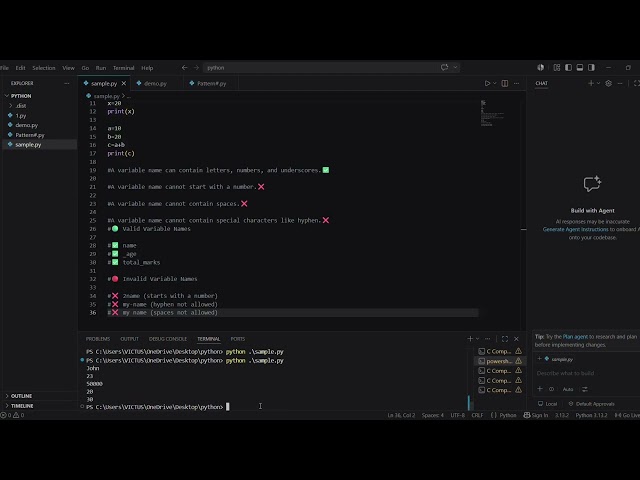Switch to the Pattern#.py editor tab
Screen dimensions: 640x480
[211, 83]
